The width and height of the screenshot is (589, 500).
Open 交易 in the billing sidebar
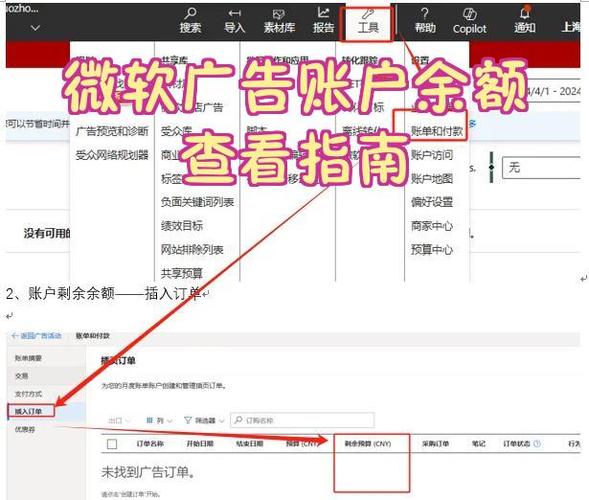coord(21,376)
